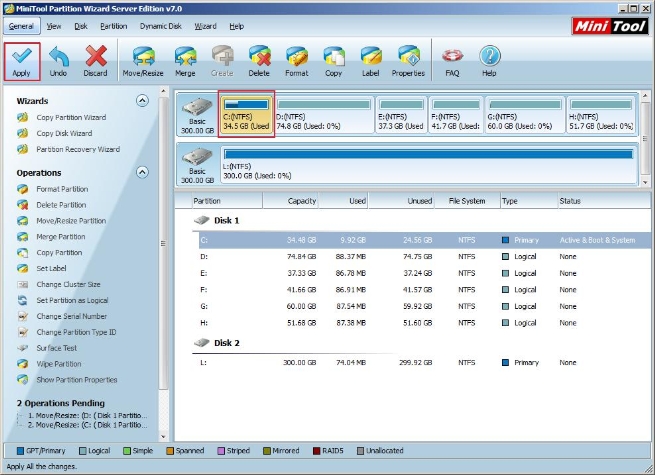Click the Delete toolbar icon
This screenshot has width=655, height=475.
[259, 61]
